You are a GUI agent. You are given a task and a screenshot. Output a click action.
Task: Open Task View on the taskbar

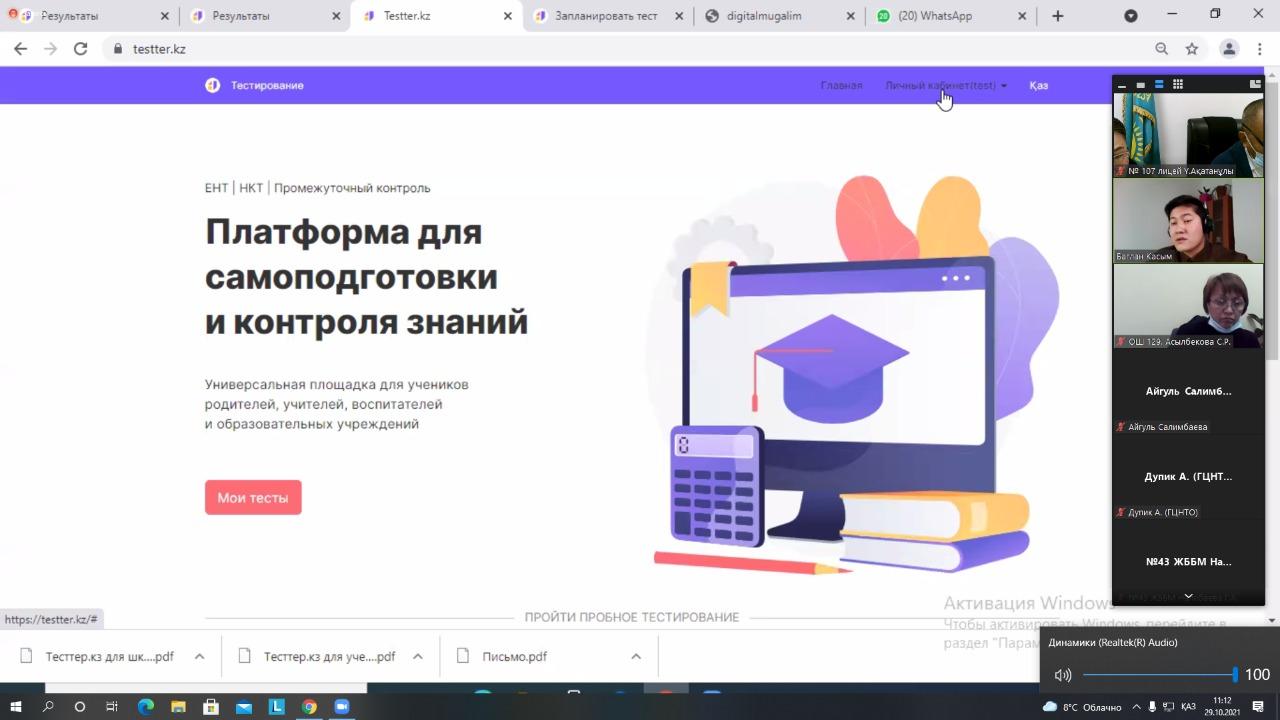coord(112,706)
